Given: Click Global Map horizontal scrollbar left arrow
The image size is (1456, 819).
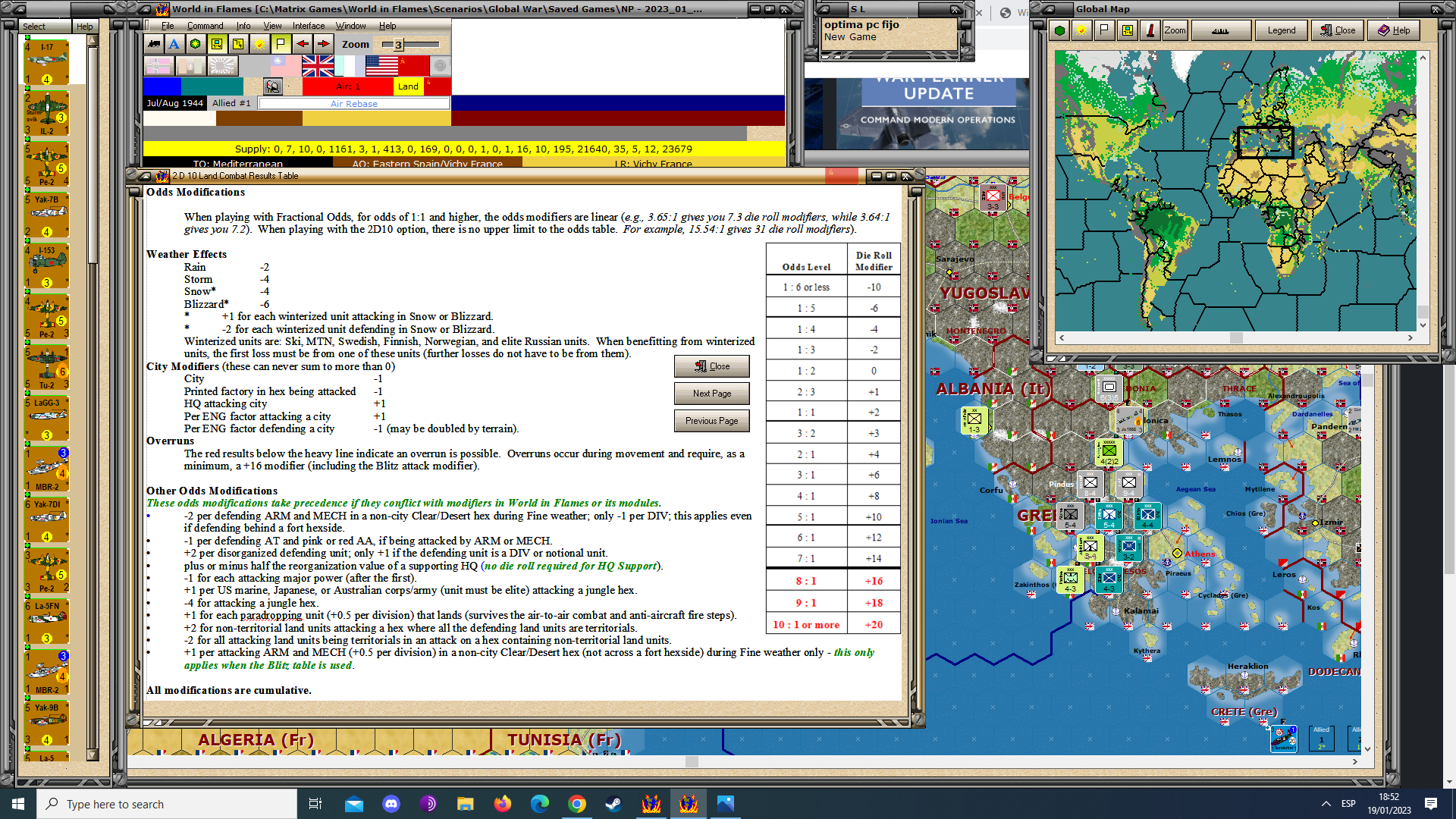Looking at the screenshot, I should 1061,337.
